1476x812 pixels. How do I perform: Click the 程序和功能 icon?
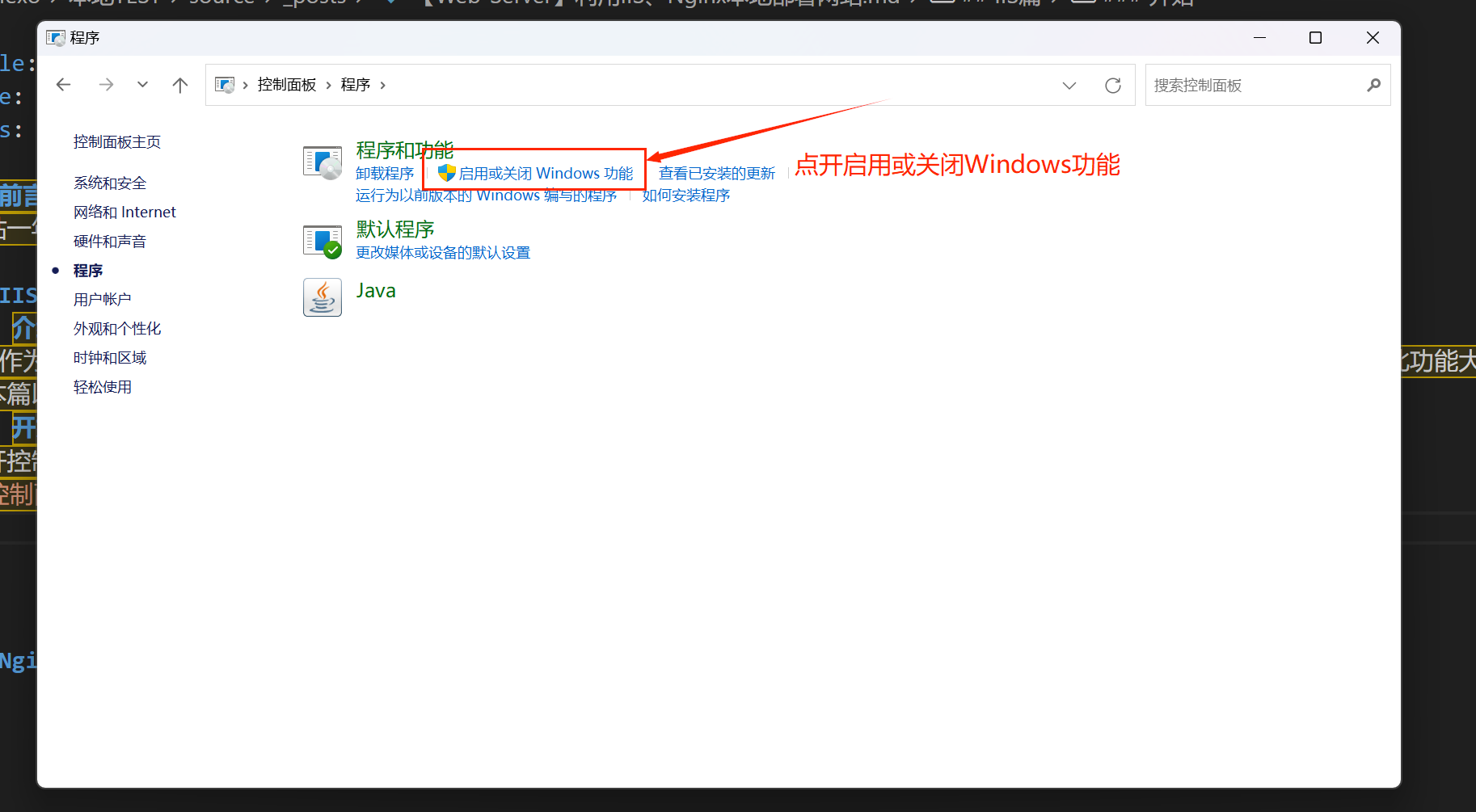(323, 162)
